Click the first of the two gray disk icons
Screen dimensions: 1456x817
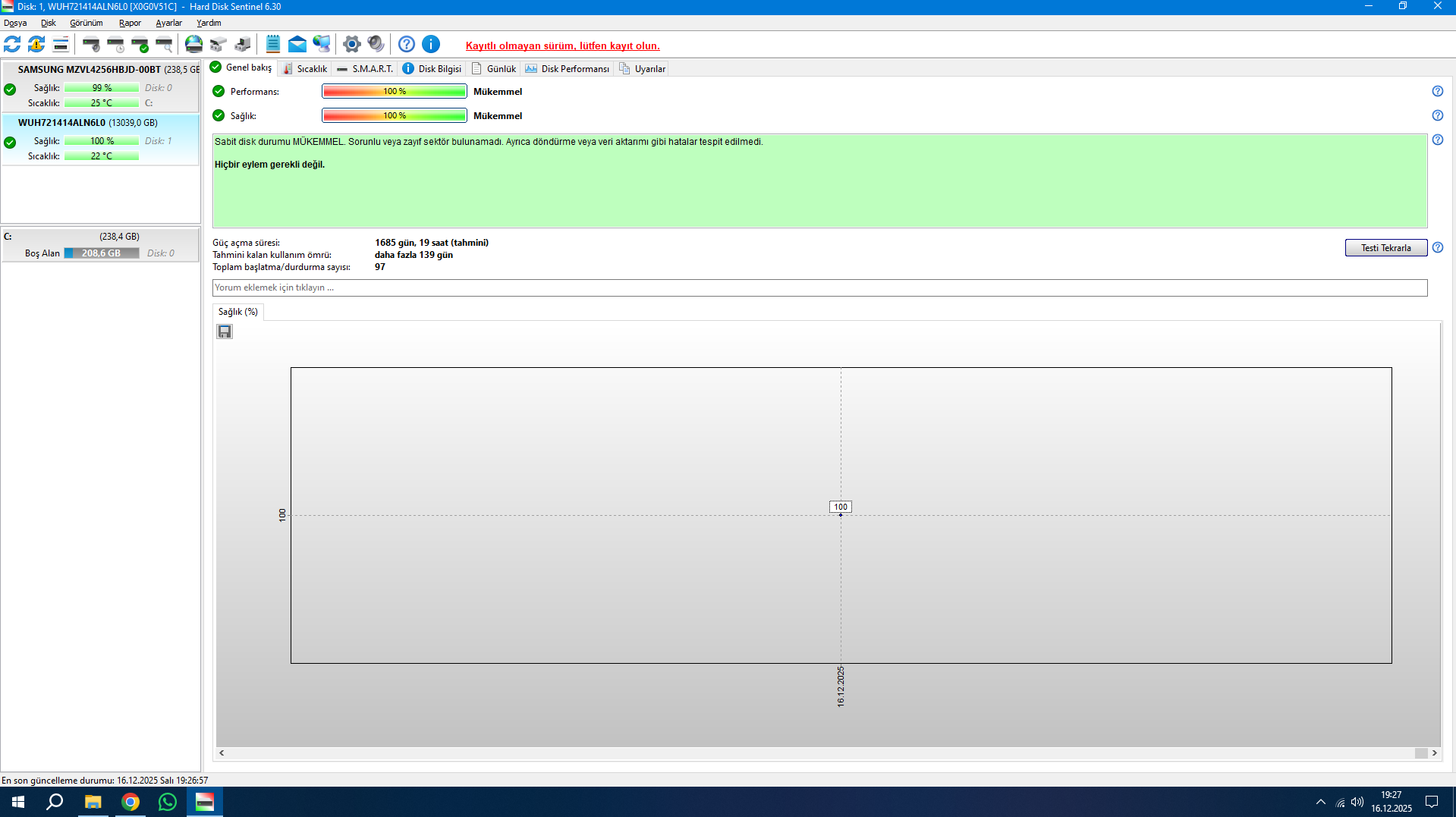(x=219, y=44)
